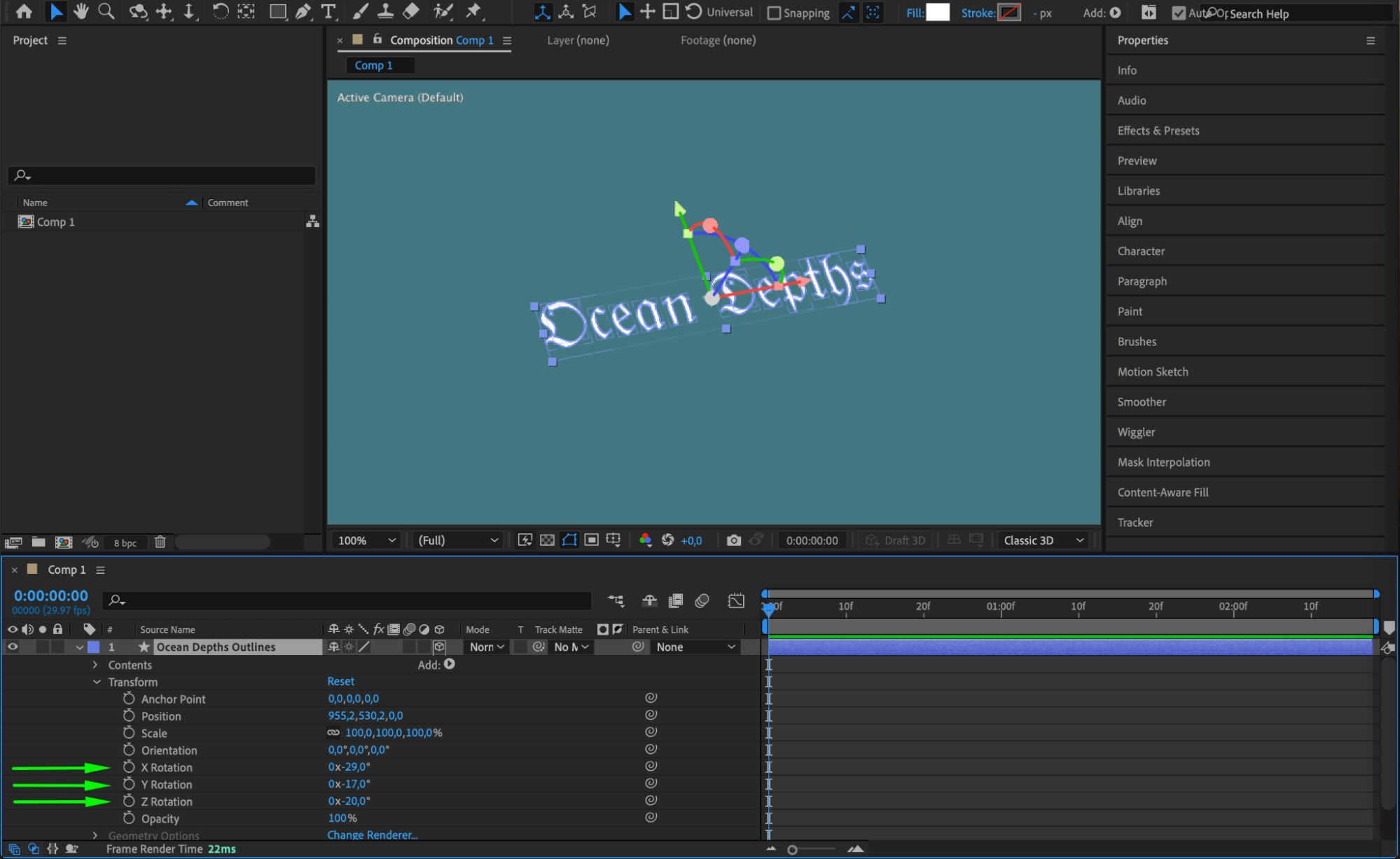Select the Zoom tool
This screenshot has width=1400, height=859.
[x=106, y=11]
